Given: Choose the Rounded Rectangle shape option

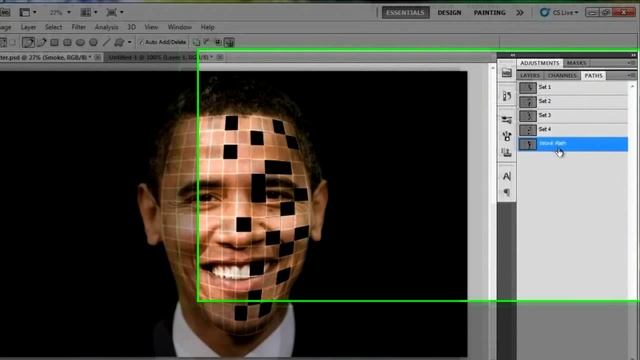Looking at the screenshot, I should 67,42.
